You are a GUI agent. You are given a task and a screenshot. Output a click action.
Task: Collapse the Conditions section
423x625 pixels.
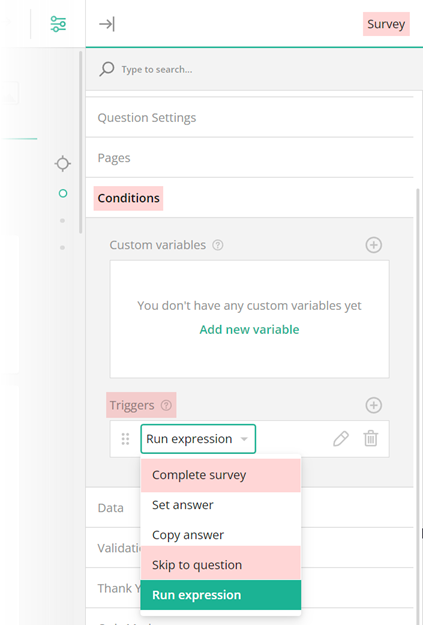[250, 198]
